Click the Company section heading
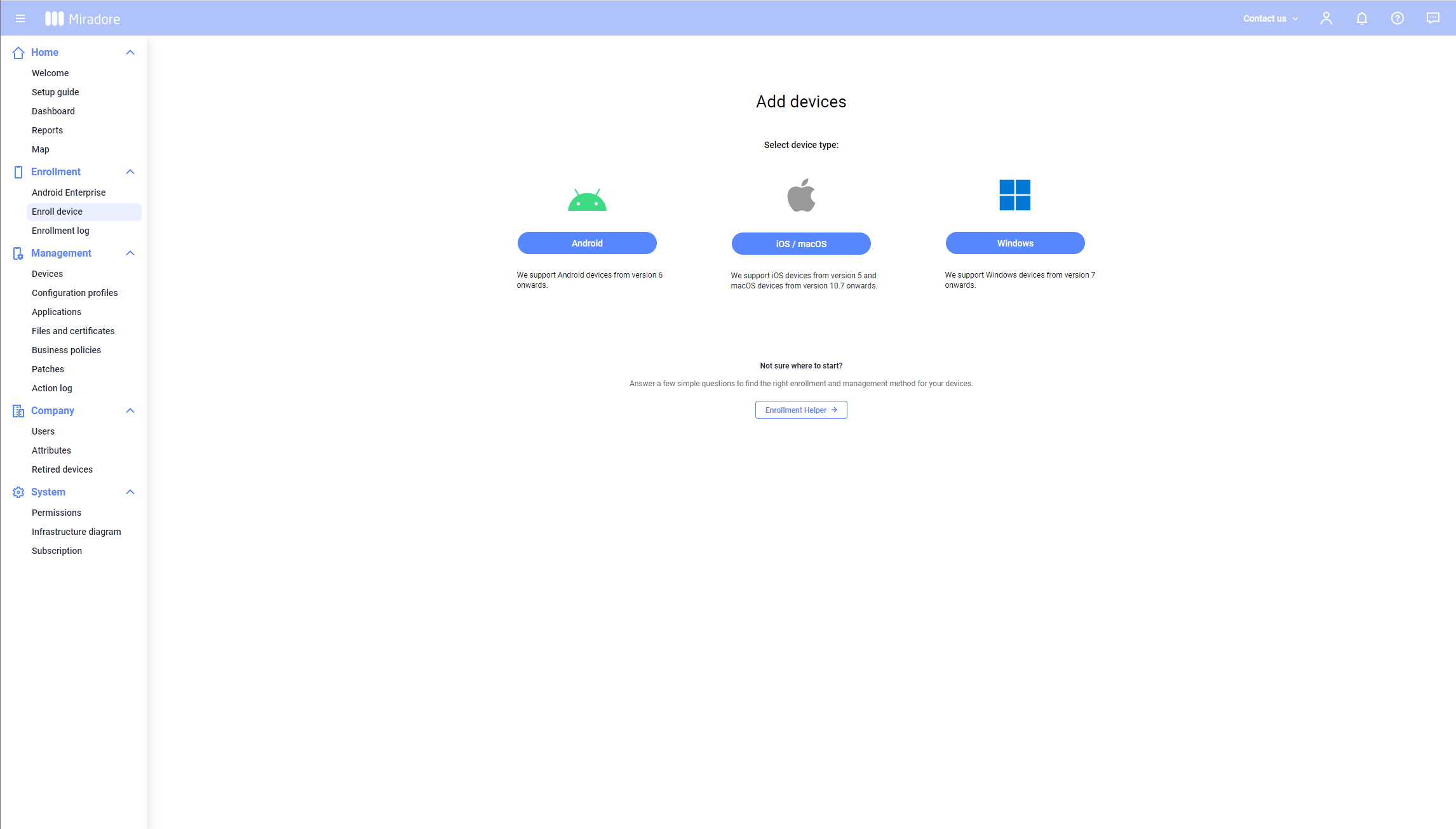 pyautogui.click(x=53, y=411)
